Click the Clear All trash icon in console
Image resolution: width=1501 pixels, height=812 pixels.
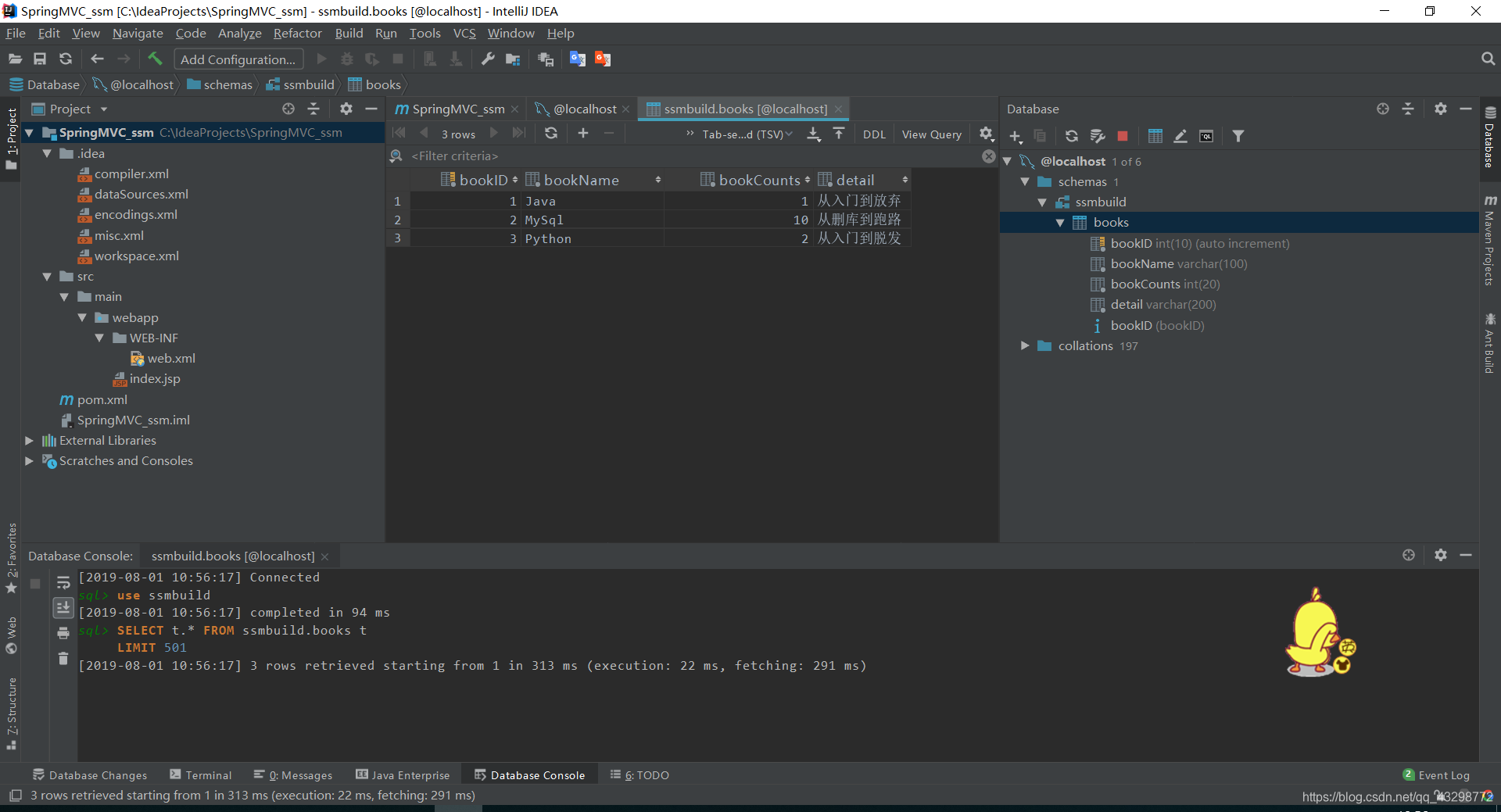63,659
